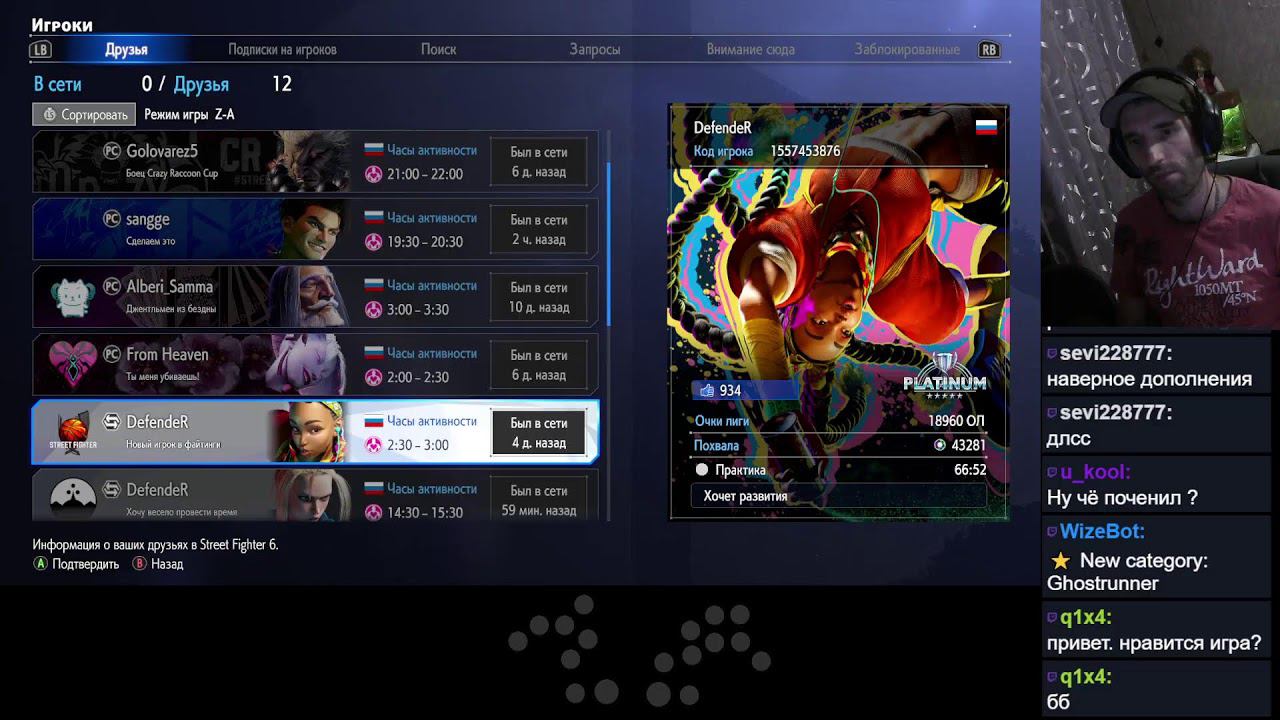The image size is (1280, 720).
Task: Click the Russian flag on DefendeR profile card
Action: click(986, 127)
